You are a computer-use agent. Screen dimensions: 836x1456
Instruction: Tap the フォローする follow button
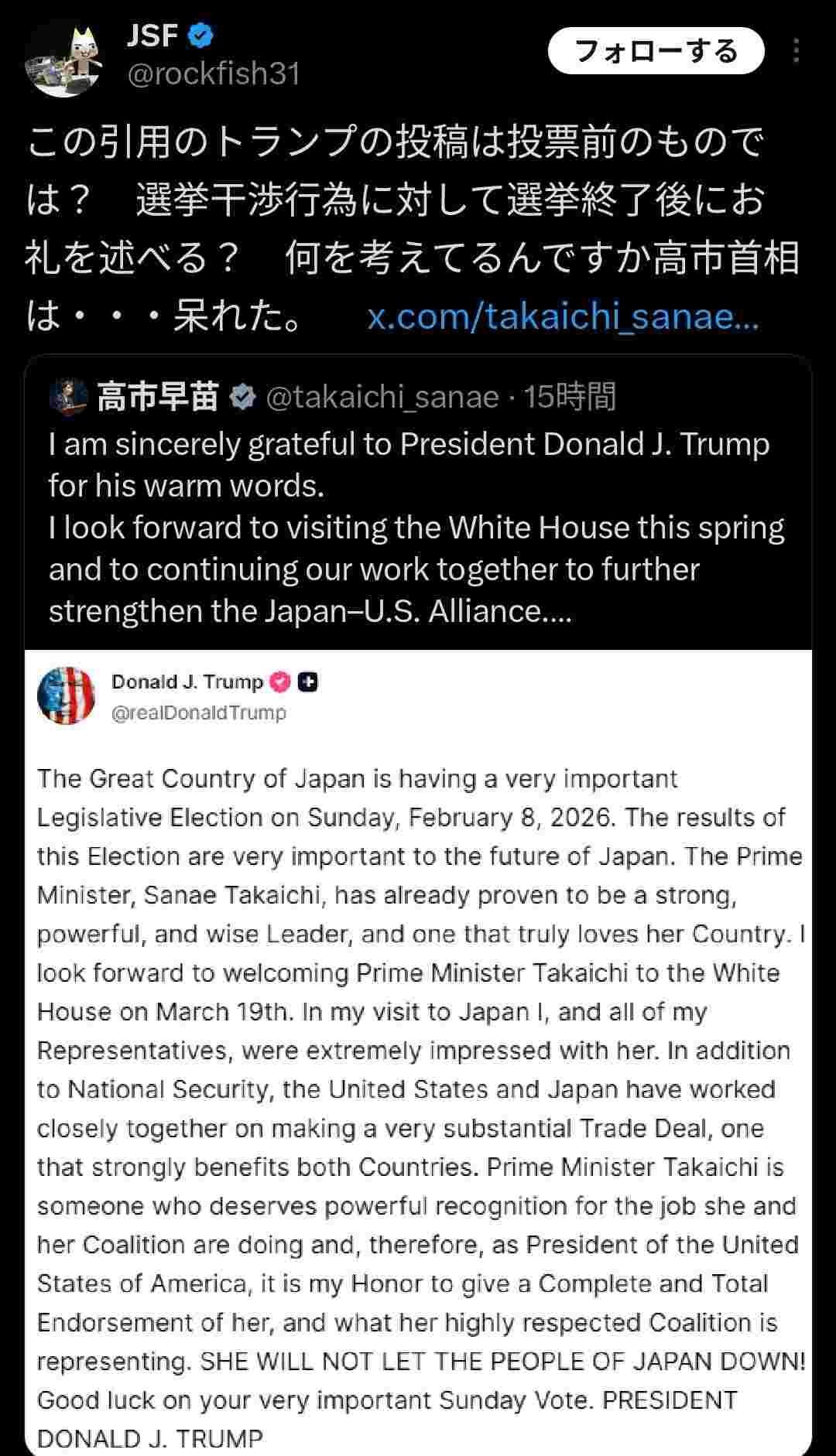tap(656, 51)
